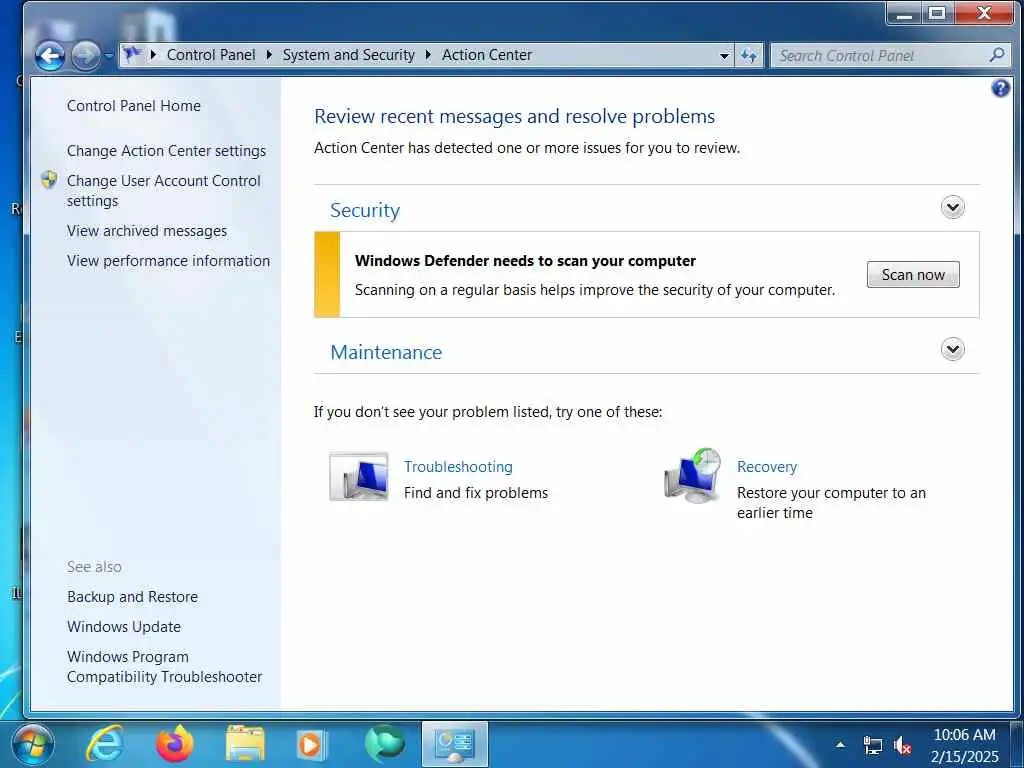Viewport: 1024px width, 768px height.
Task: Go back with the Back arrow button
Action: 50,56
